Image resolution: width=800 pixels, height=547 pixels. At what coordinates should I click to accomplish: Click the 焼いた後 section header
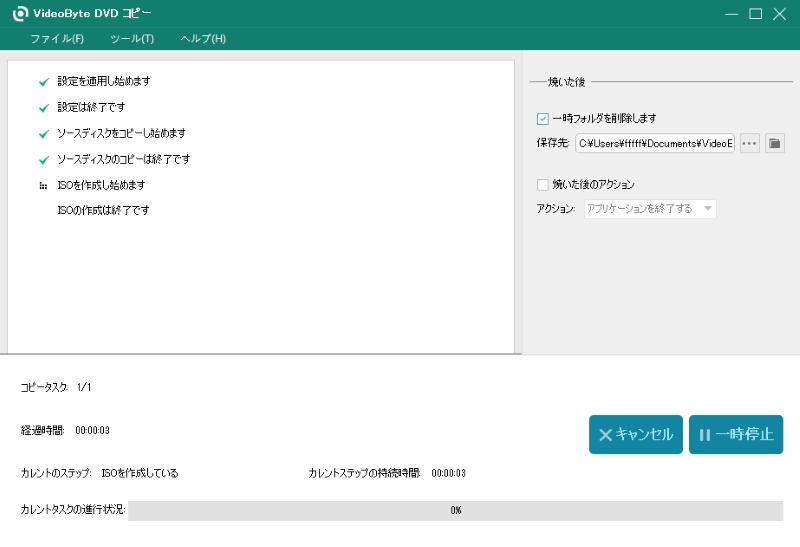(x=566, y=82)
